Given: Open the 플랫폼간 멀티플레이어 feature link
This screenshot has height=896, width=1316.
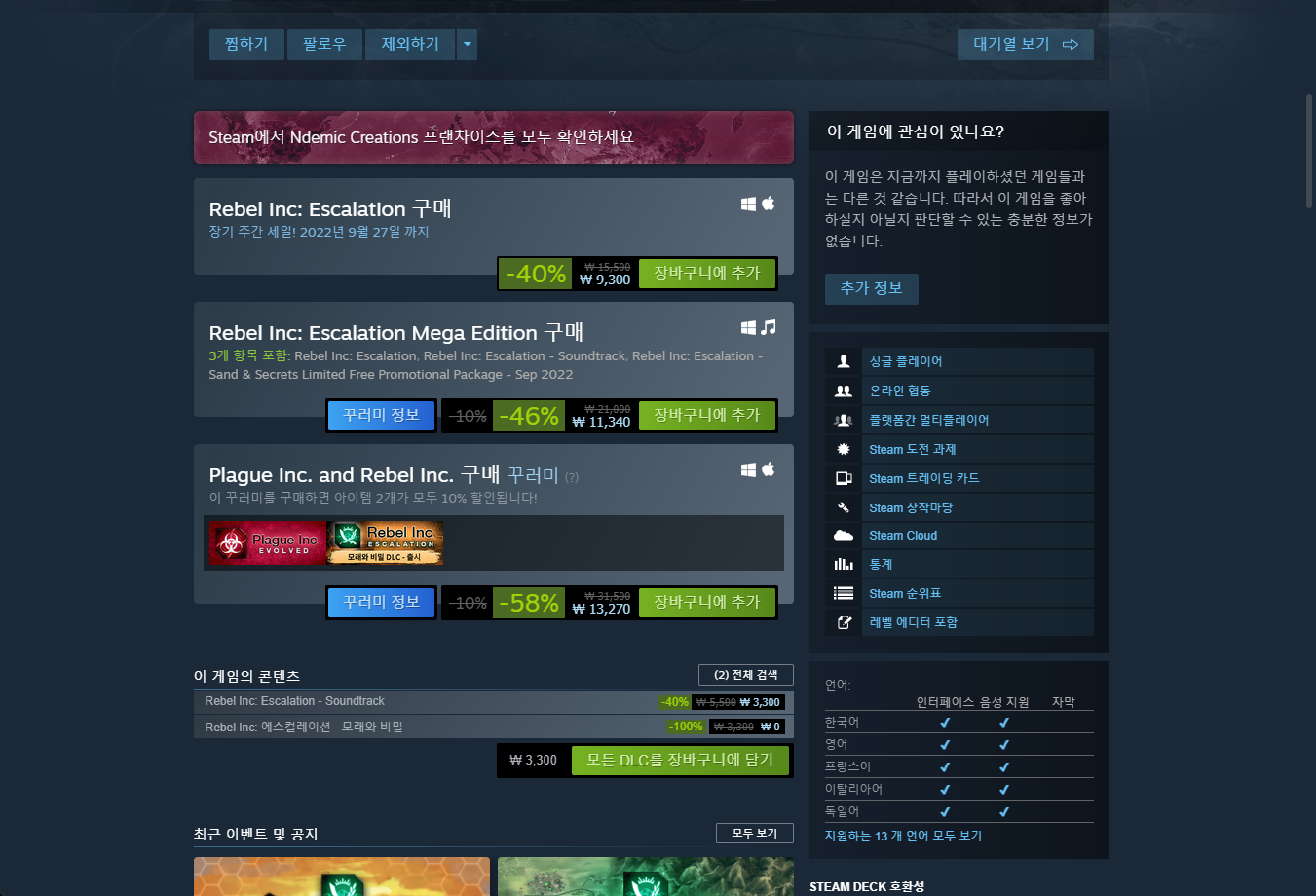Looking at the screenshot, I should [929, 420].
